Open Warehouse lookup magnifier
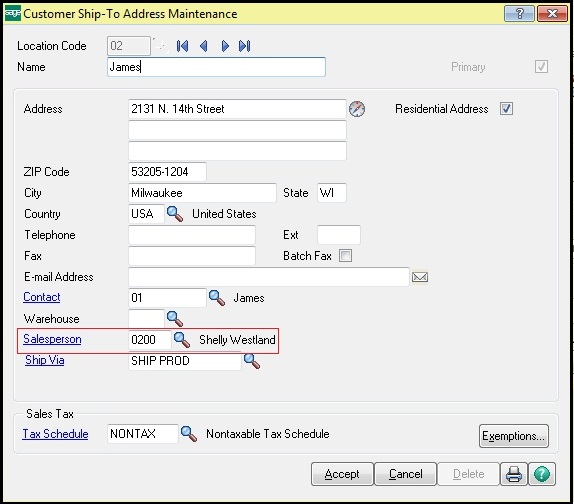Viewport: 574px width, 504px height. pyautogui.click(x=175, y=319)
